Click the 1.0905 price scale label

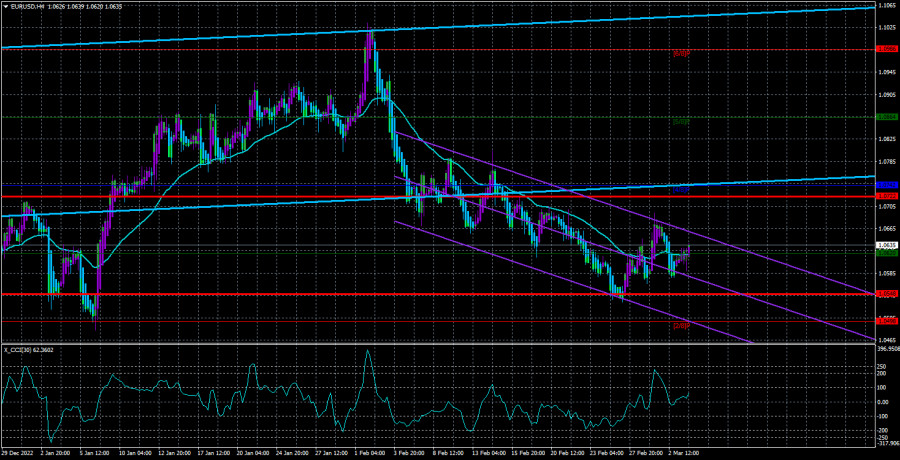pyautogui.click(x=885, y=95)
